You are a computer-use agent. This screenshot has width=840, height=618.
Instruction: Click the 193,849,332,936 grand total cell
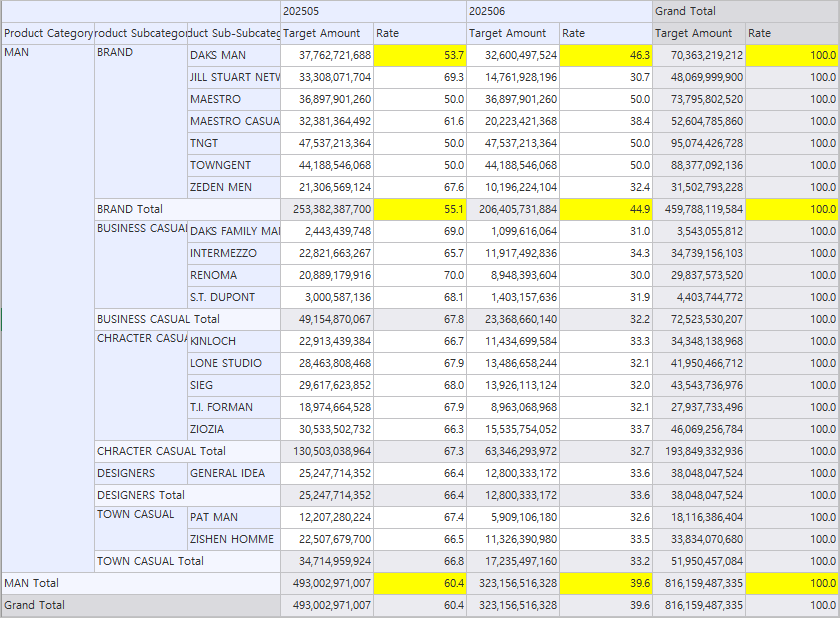[x=699, y=450]
